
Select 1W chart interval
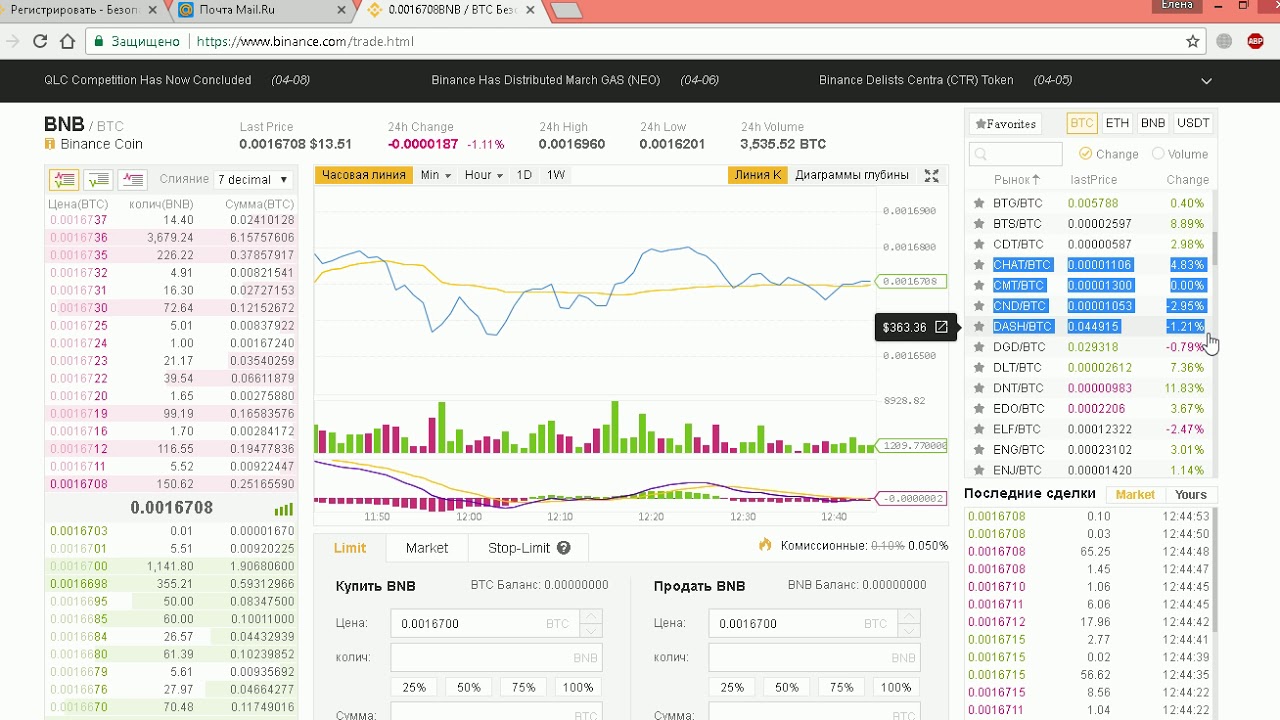point(556,175)
